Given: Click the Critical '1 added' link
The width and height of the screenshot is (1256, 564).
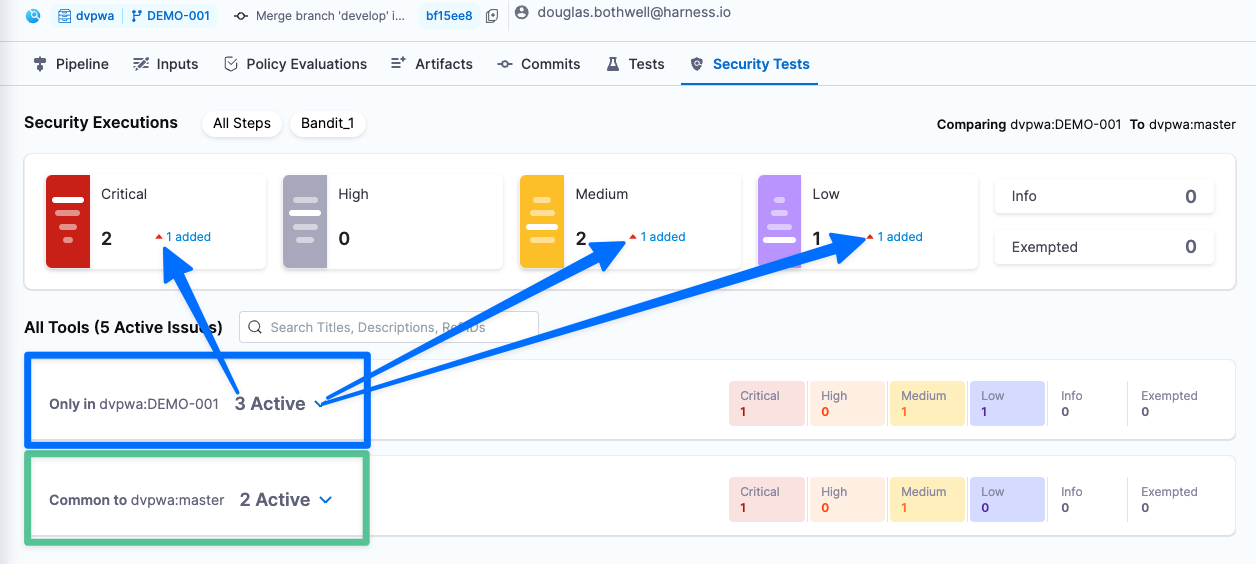Looking at the screenshot, I should (188, 237).
